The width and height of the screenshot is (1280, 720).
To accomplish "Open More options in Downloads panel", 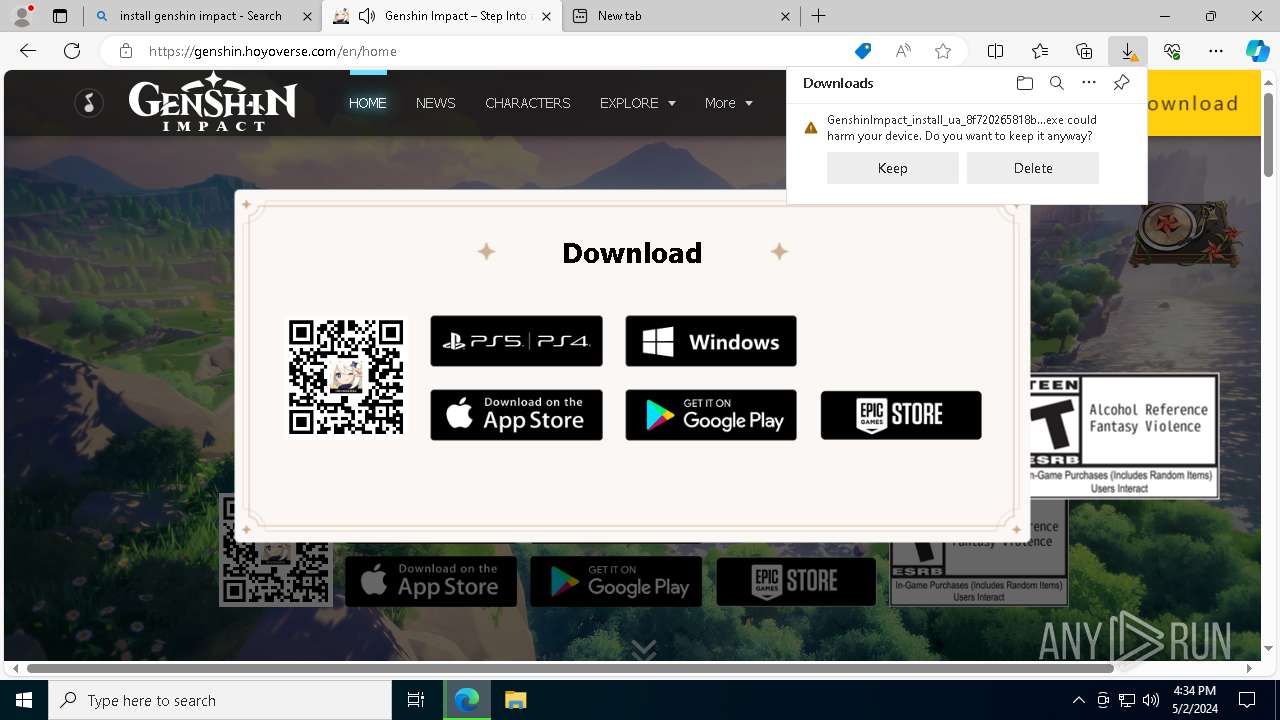I will [1089, 83].
